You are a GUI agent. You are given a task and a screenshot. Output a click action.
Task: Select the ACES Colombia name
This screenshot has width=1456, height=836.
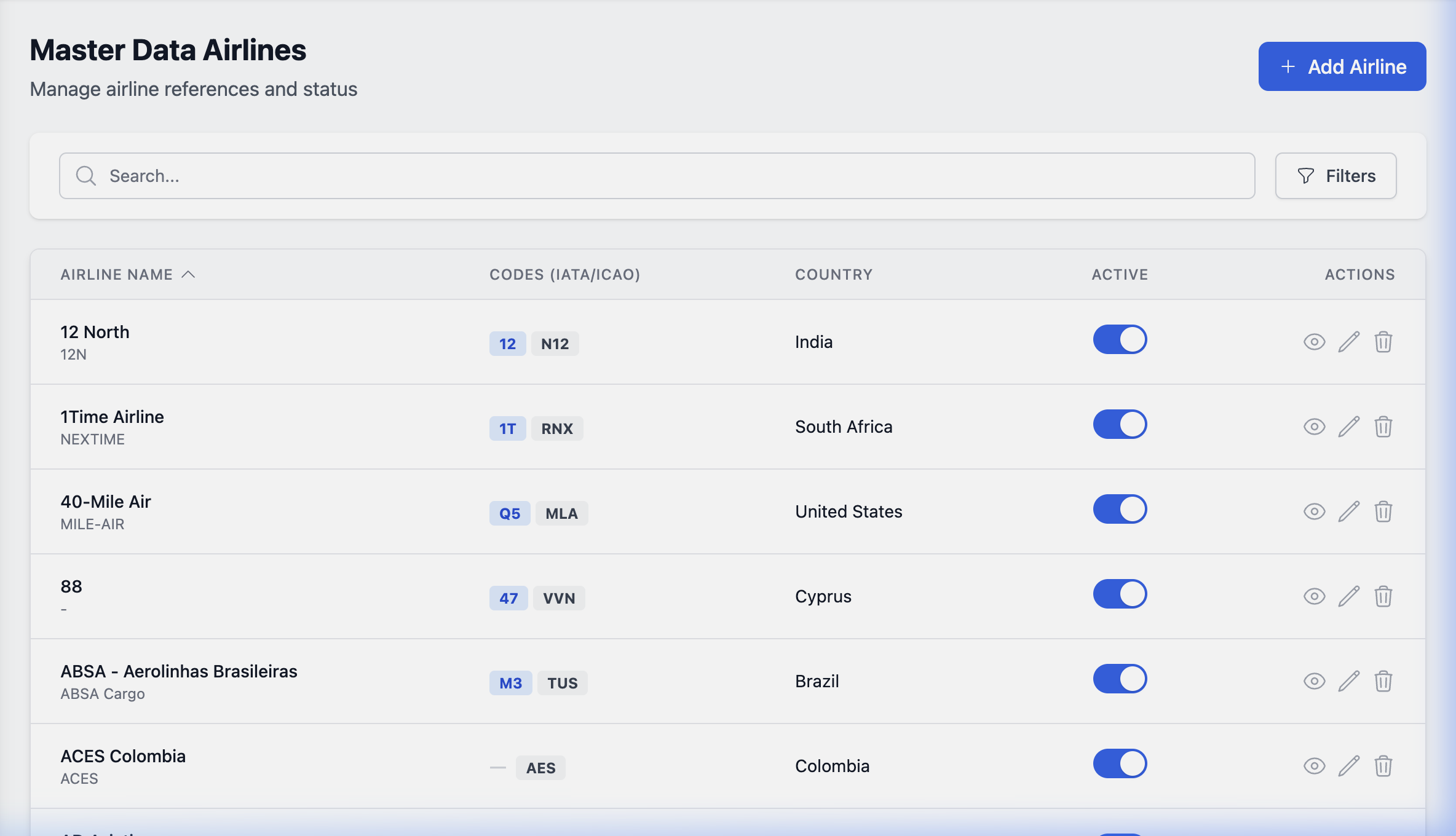point(123,756)
